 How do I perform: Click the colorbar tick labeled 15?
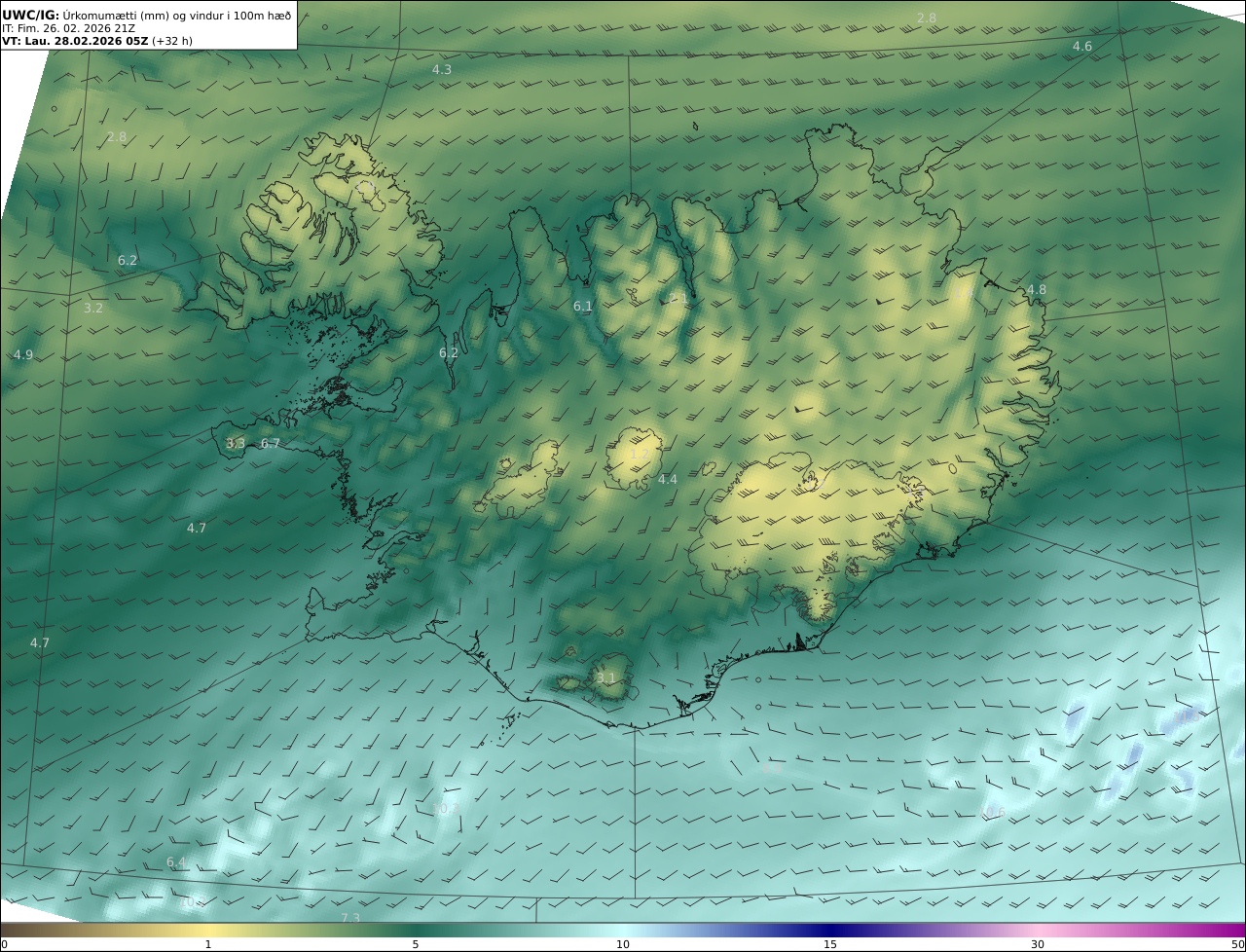(830, 944)
